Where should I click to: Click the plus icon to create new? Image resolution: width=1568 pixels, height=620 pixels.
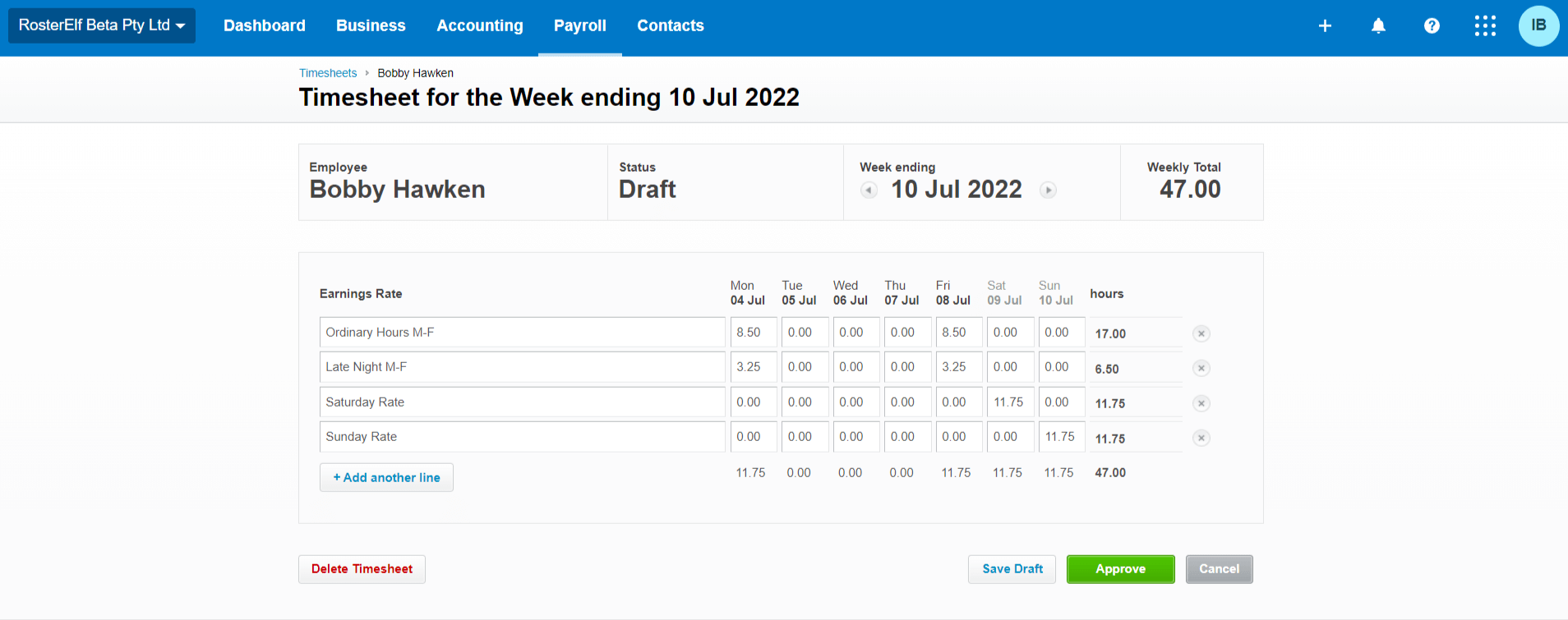1325,25
